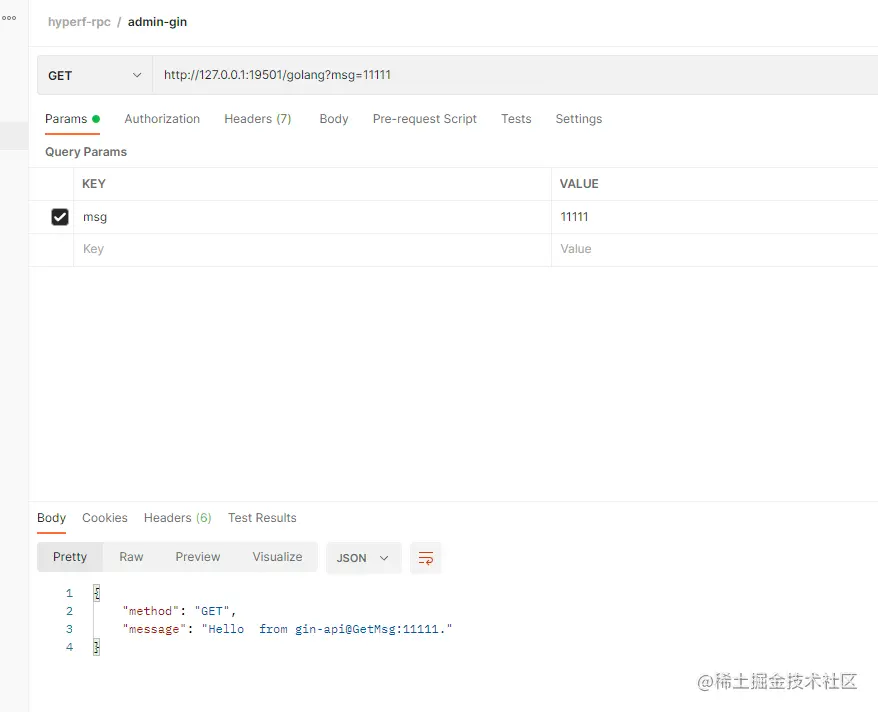The width and height of the screenshot is (878, 712).
Task: Click line number 3 in response
Action: 69,629
